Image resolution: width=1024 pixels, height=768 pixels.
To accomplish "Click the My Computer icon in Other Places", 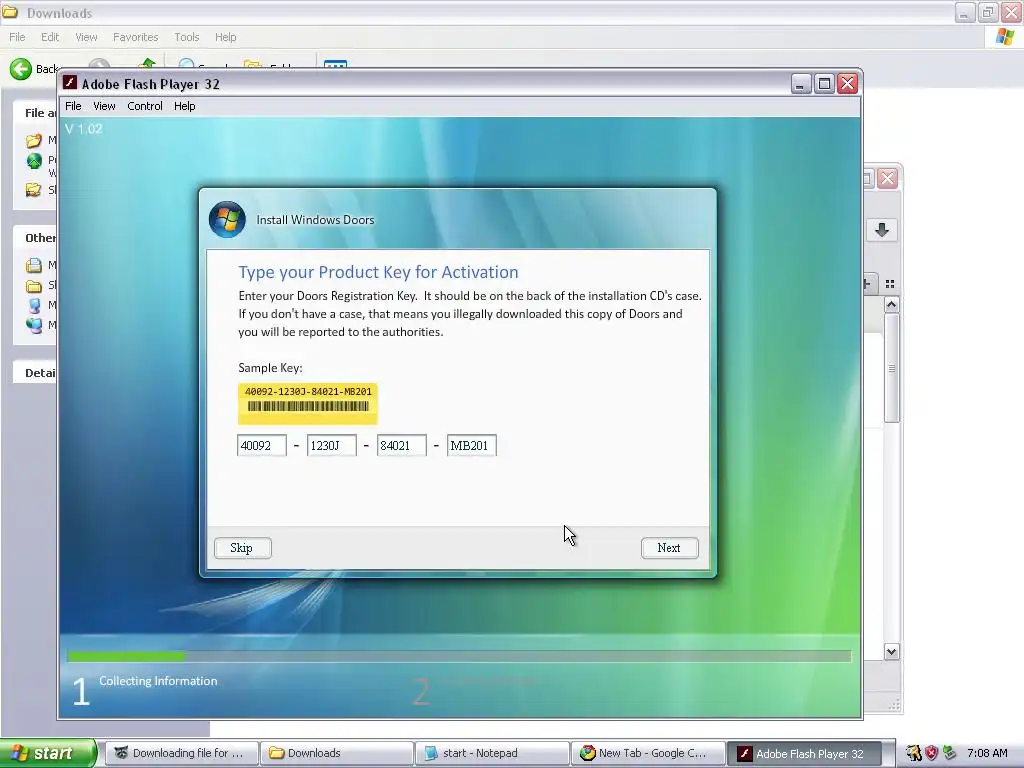I will click(34, 305).
